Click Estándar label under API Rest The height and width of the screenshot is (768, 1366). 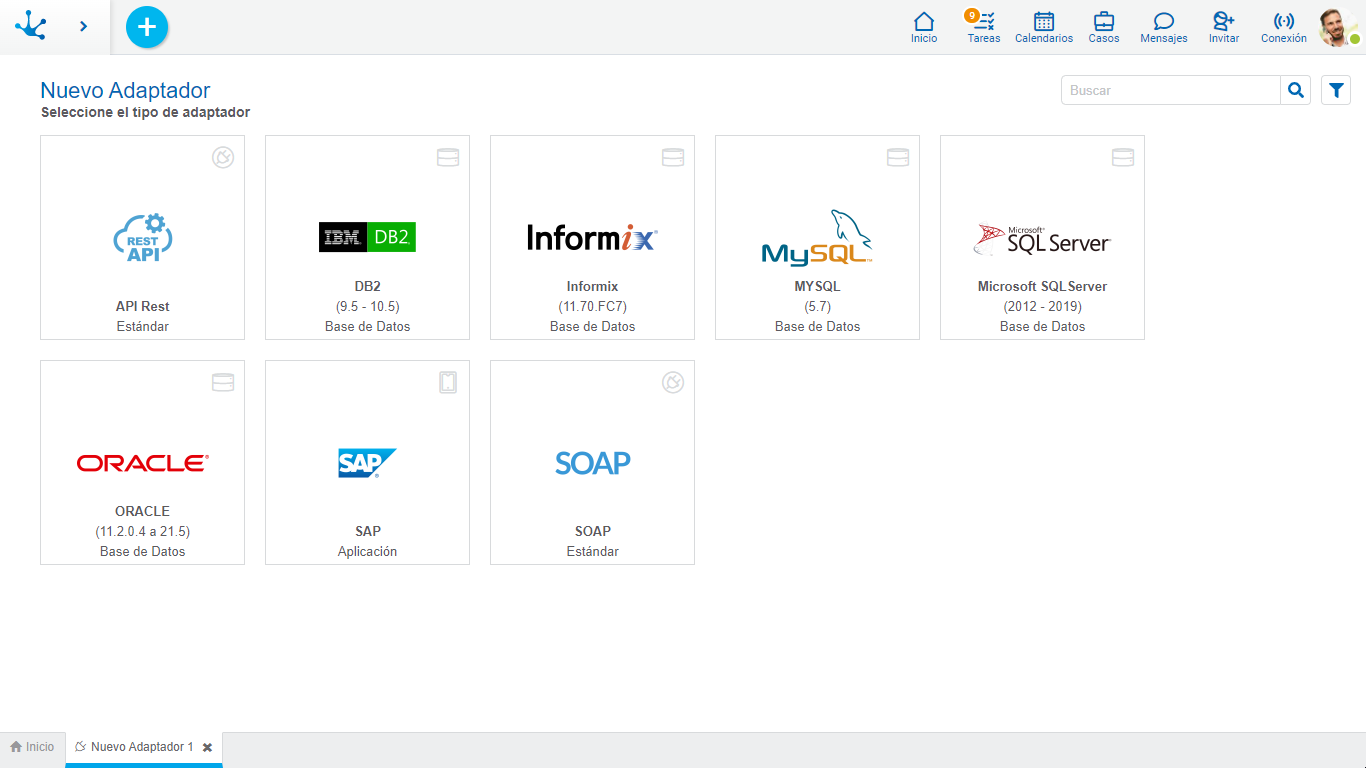tap(143, 326)
